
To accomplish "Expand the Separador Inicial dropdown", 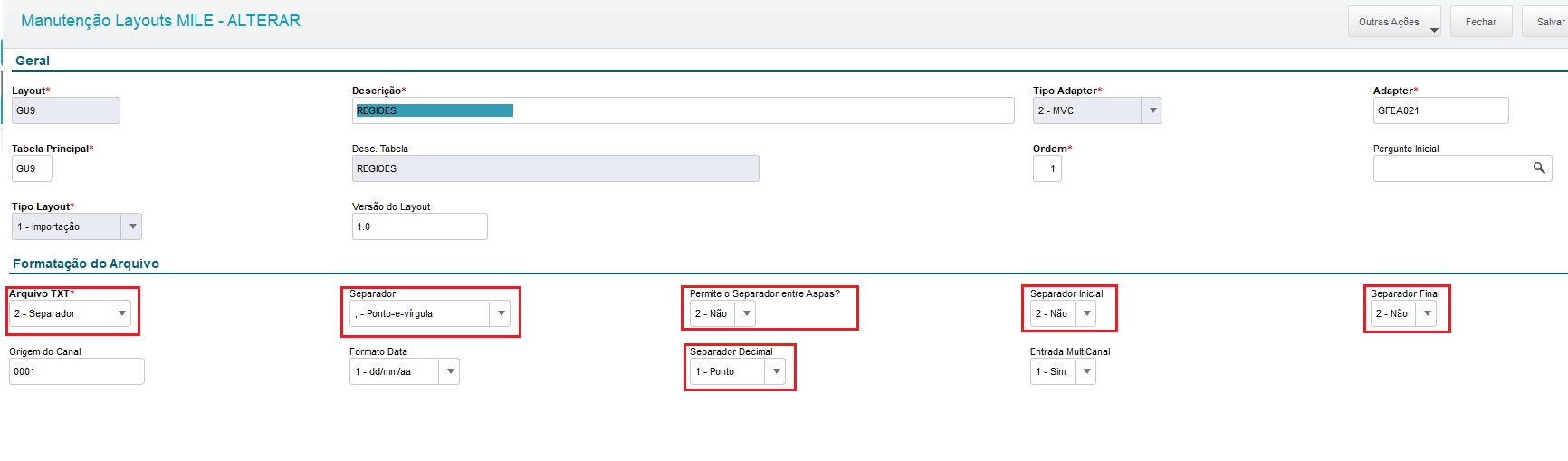I will pos(1063,313).
